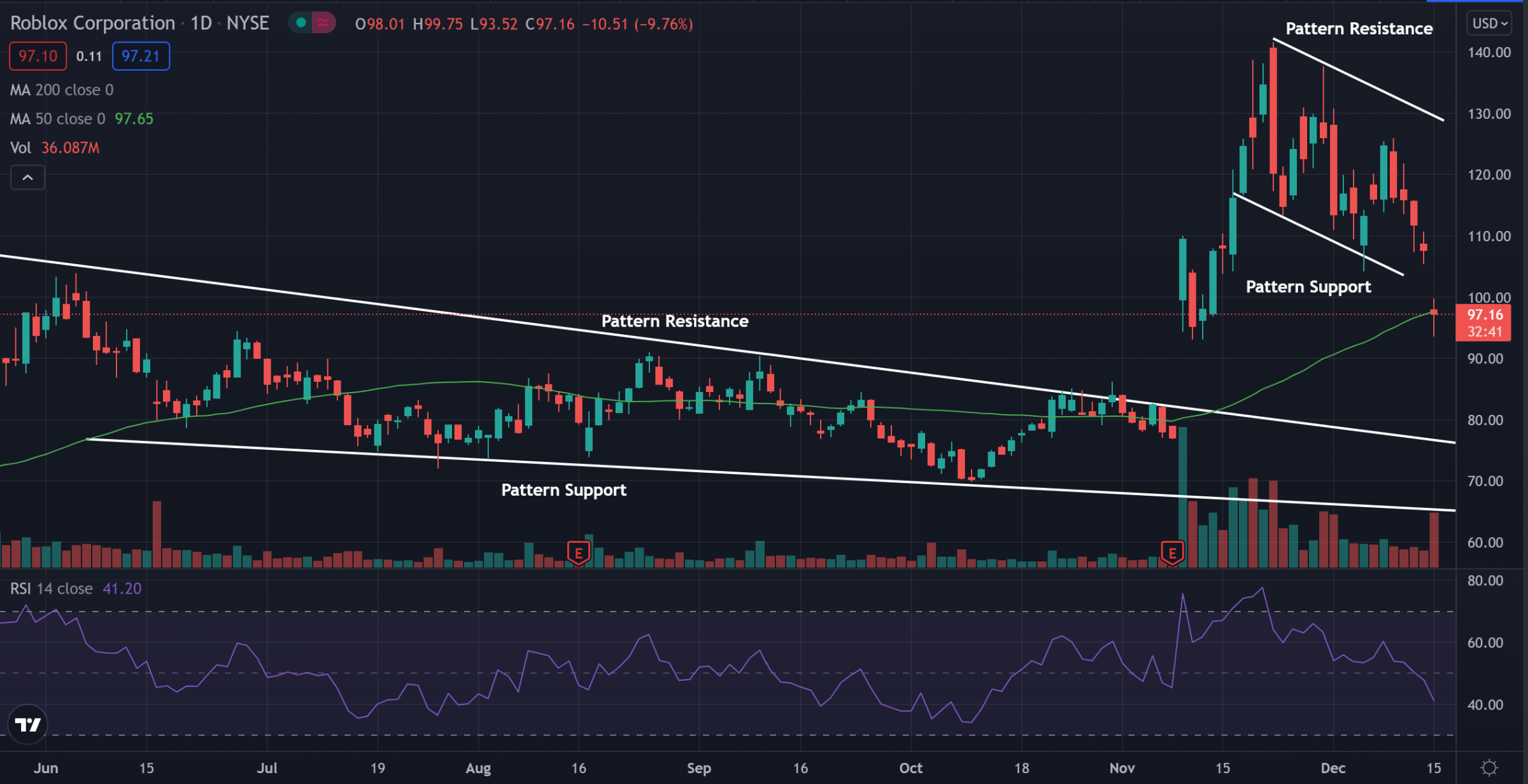Screen dimensions: 1528x784
Task: Open the USD currency dropdown
Action: coord(1490,24)
